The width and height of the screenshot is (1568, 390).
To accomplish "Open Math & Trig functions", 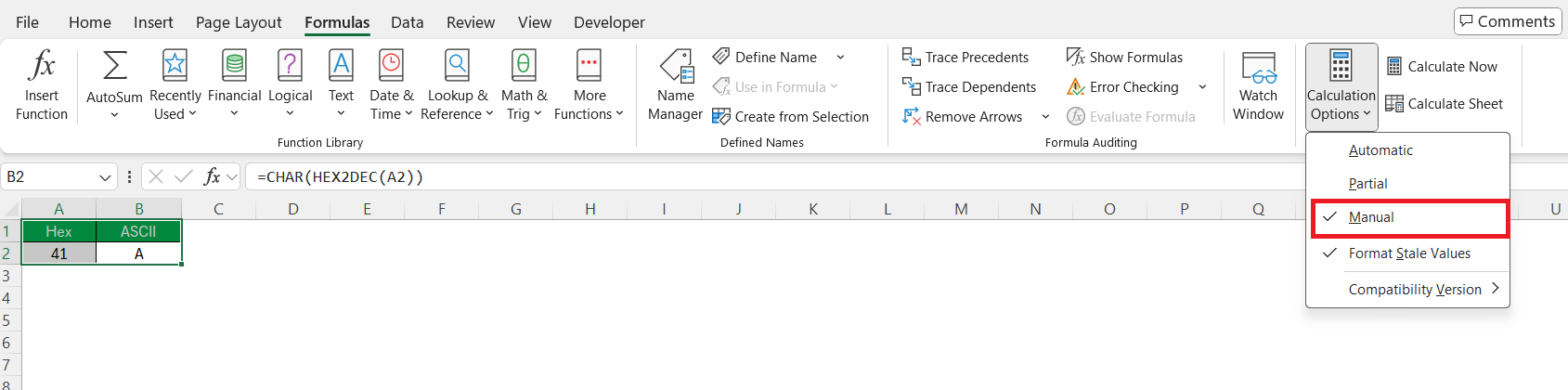I will [x=524, y=84].
